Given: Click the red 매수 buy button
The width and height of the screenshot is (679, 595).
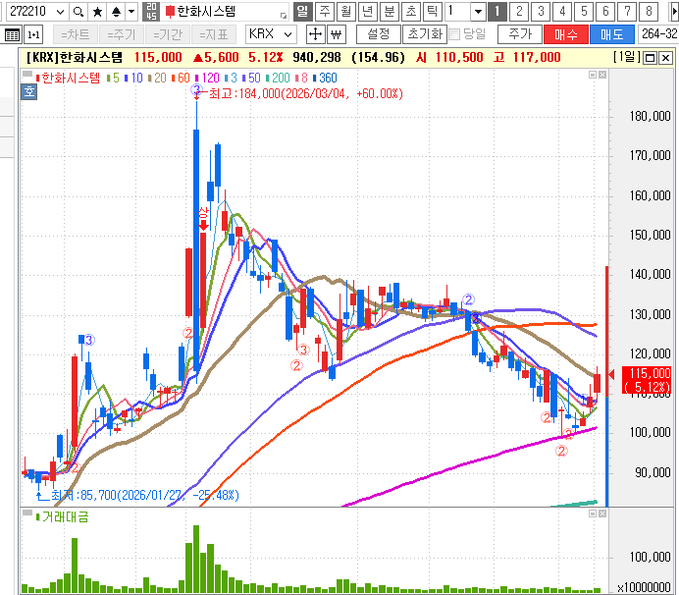Looking at the screenshot, I should click(x=566, y=34).
